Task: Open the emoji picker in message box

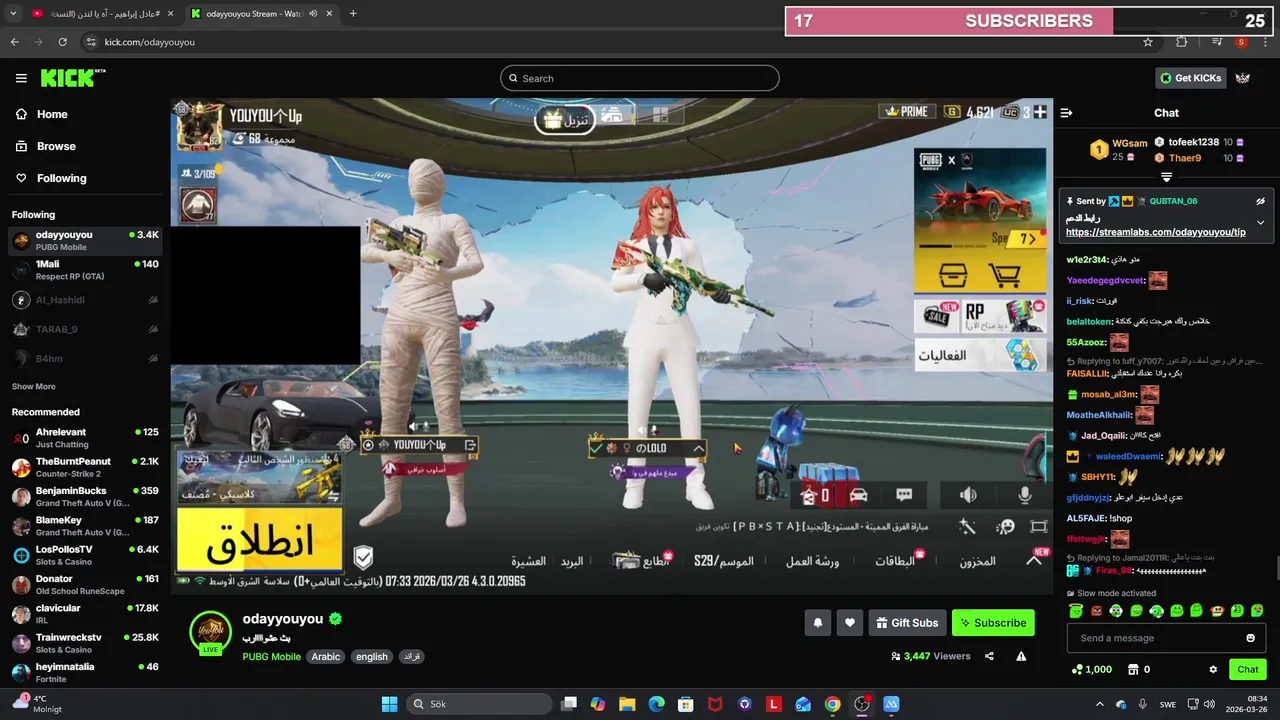Action: [1250, 638]
